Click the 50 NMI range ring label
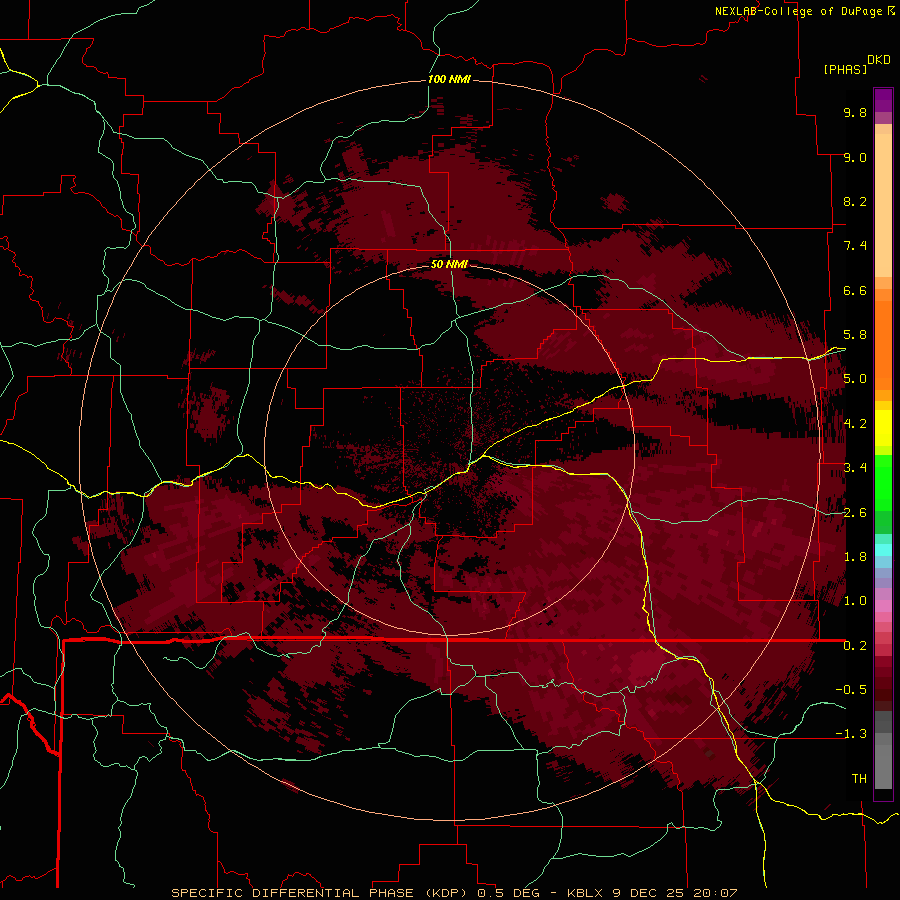Screen dimensions: 900x900 point(449,264)
